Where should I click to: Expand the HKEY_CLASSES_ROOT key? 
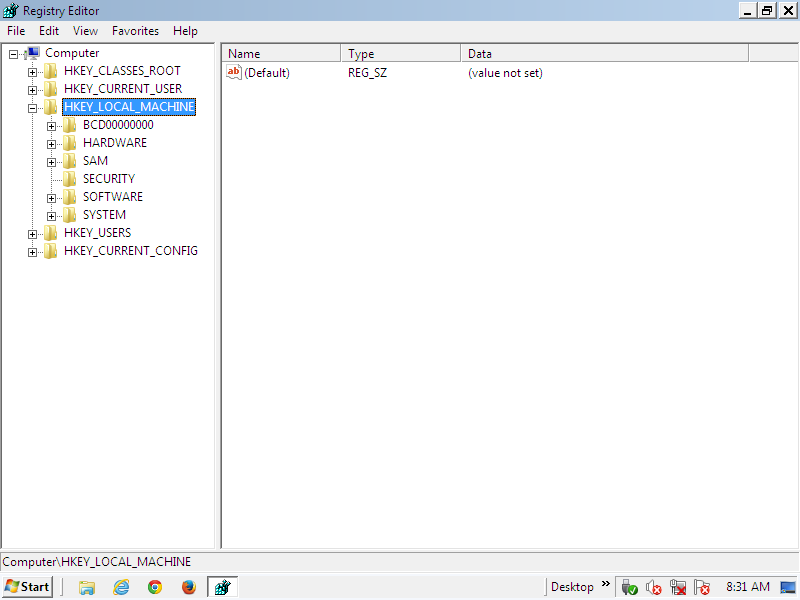coord(33,72)
